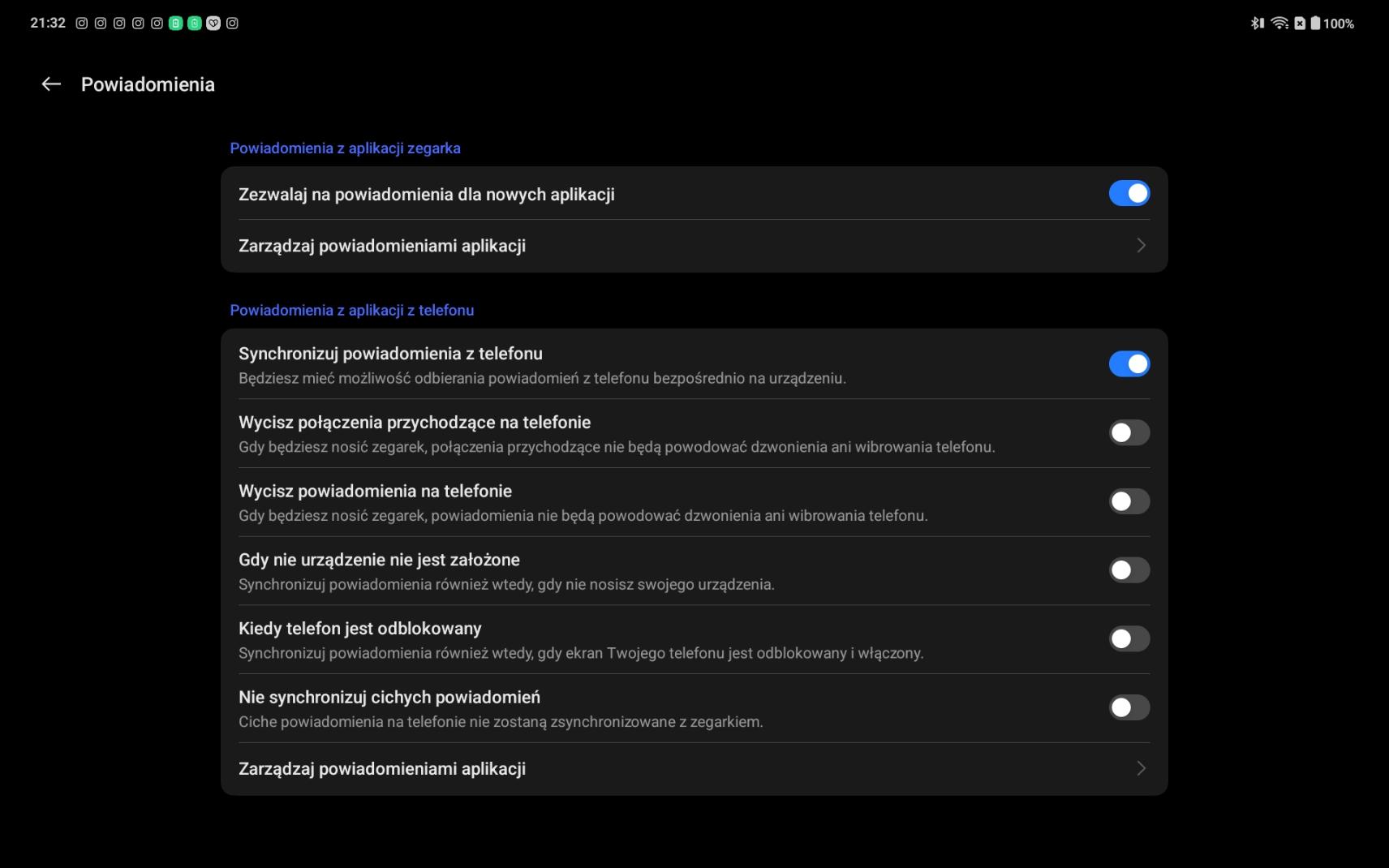Tap the 21:32 clock in status bar
The height and width of the screenshot is (868, 1389).
(48, 24)
